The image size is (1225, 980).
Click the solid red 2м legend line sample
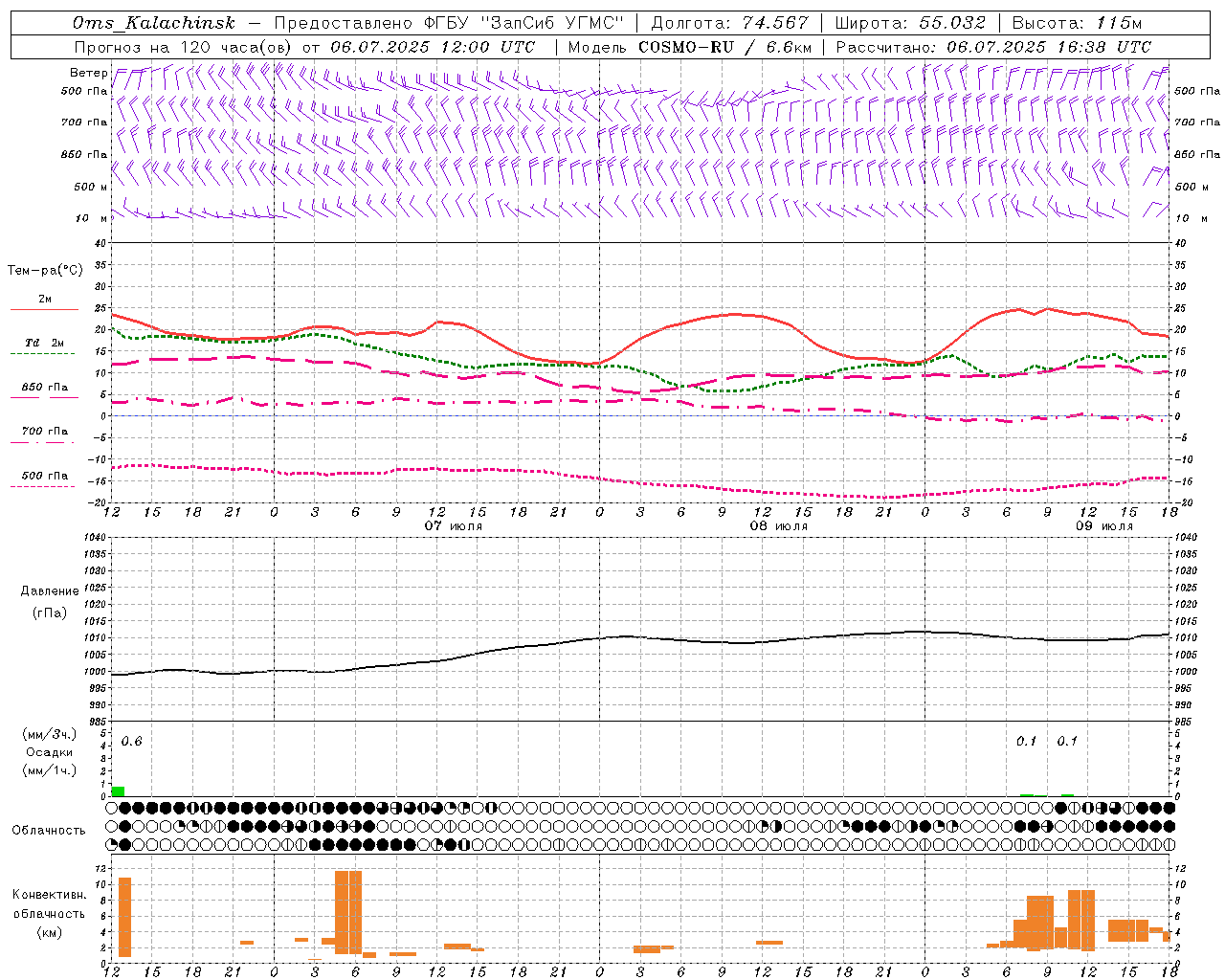44,310
